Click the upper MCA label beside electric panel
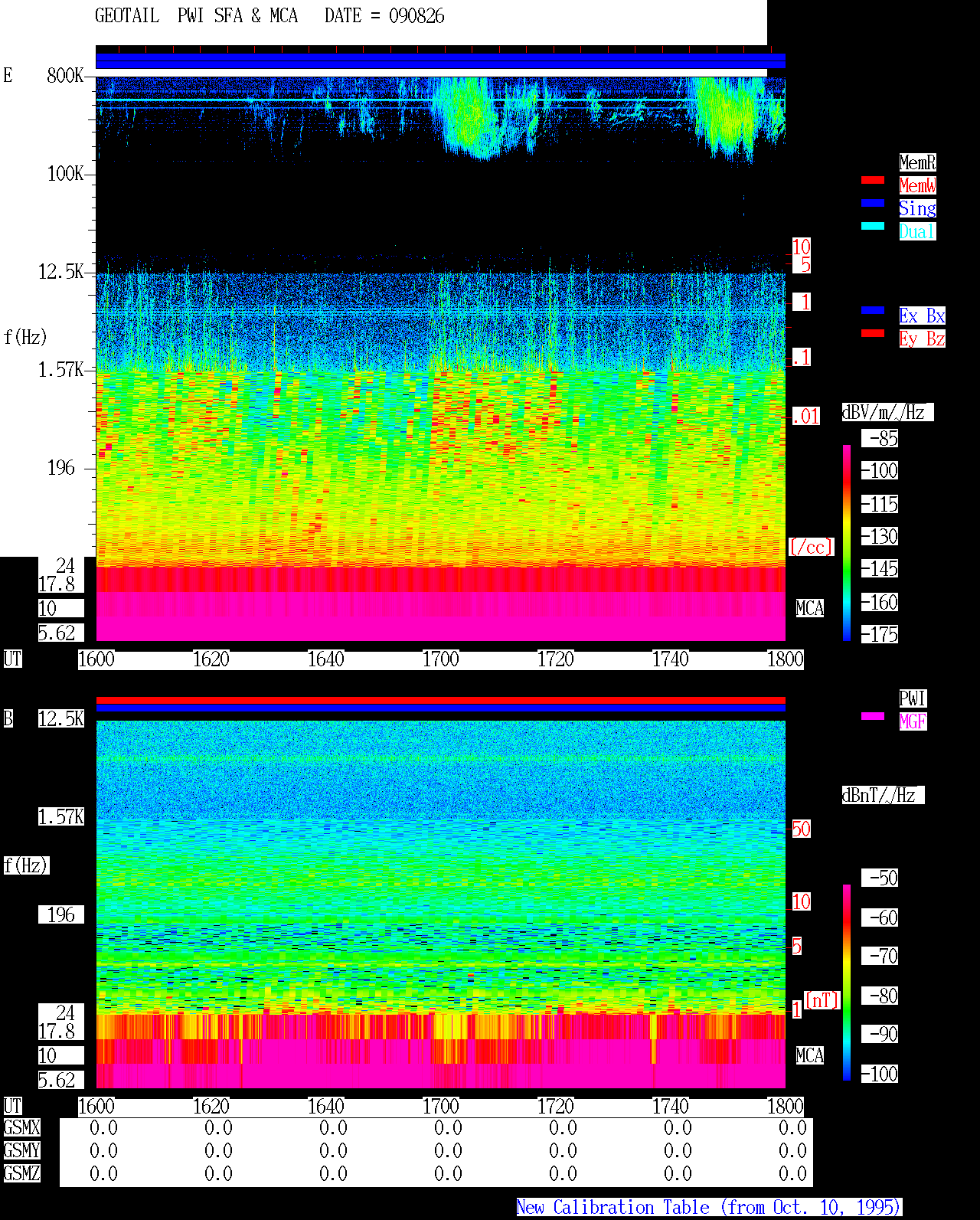Viewport: 980px width, 1220px height. pos(810,608)
